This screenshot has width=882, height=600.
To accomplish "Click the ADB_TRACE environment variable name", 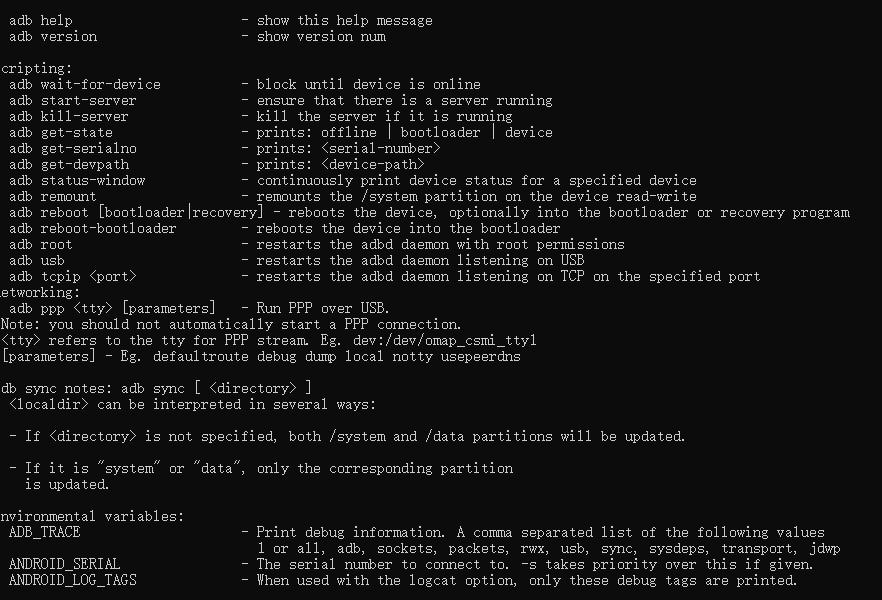I will pyautogui.click(x=45, y=532).
